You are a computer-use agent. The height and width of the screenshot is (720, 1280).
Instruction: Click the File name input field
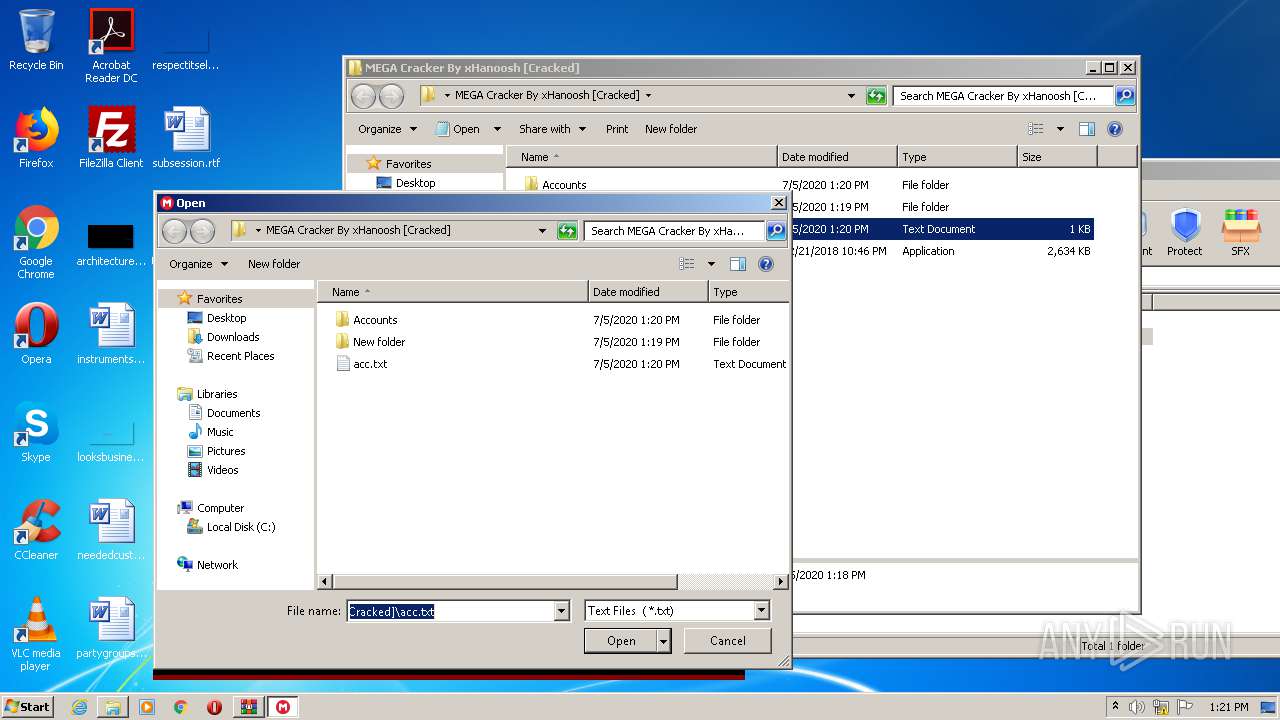pyautogui.click(x=450, y=611)
